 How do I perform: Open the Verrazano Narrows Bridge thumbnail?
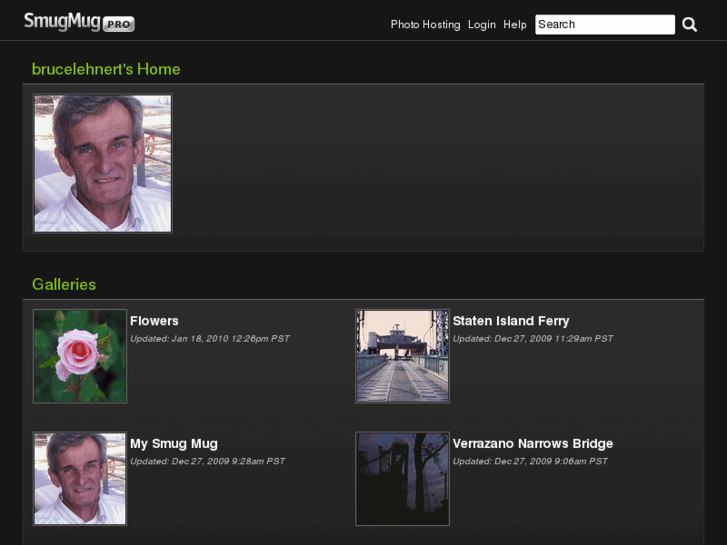coord(402,478)
